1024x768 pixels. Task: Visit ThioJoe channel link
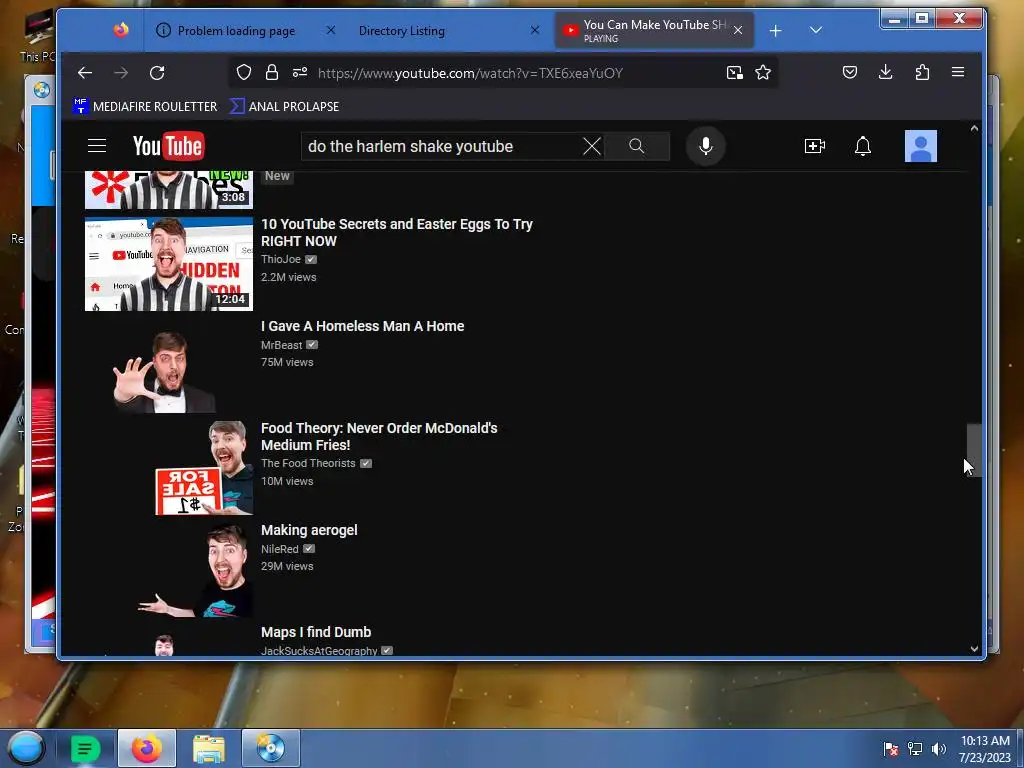281,259
